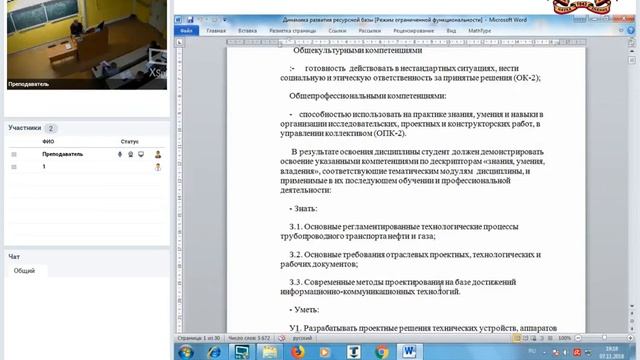The width and height of the screenshot is (640, 360).
Task: Select Full Screen Reading view icon
Action: (x=525, y=338)
